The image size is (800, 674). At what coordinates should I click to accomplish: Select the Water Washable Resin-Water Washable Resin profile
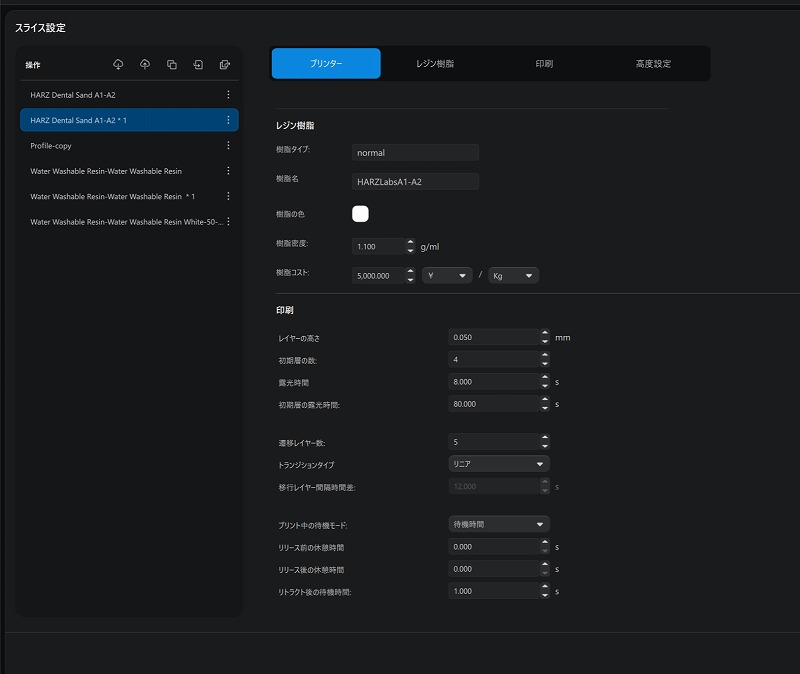106,171
